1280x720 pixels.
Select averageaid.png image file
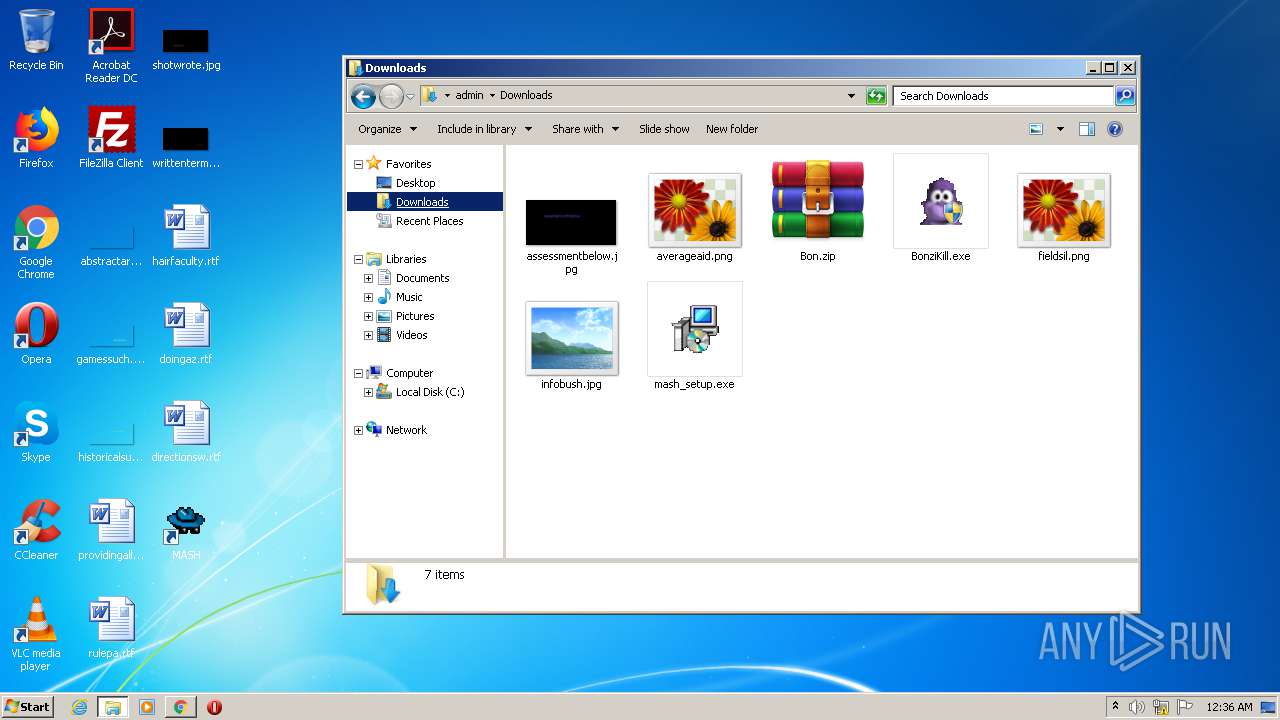coord(694,216)
